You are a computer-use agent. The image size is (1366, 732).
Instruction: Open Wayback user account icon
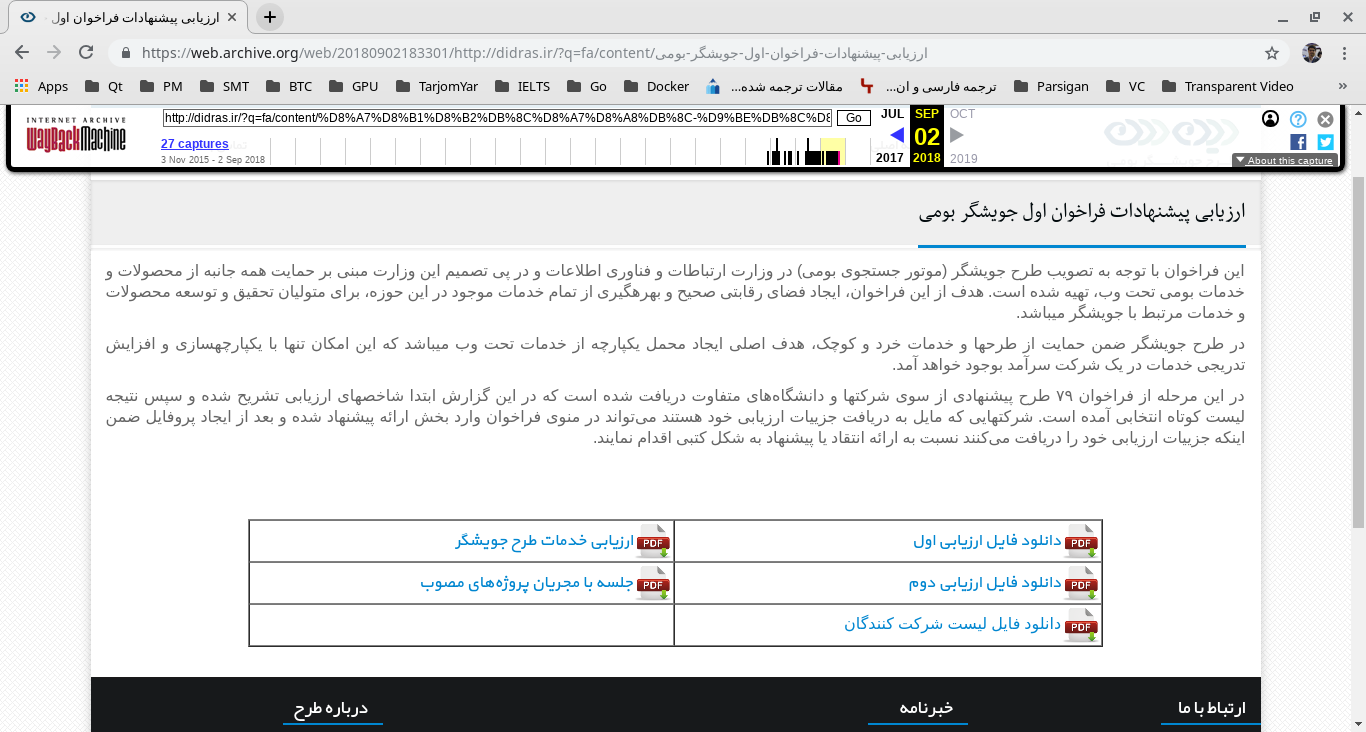coord(1270,119)
